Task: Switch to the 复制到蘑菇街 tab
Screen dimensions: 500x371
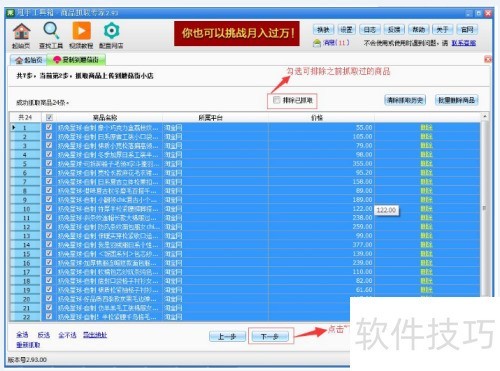Action: point(76,60)
